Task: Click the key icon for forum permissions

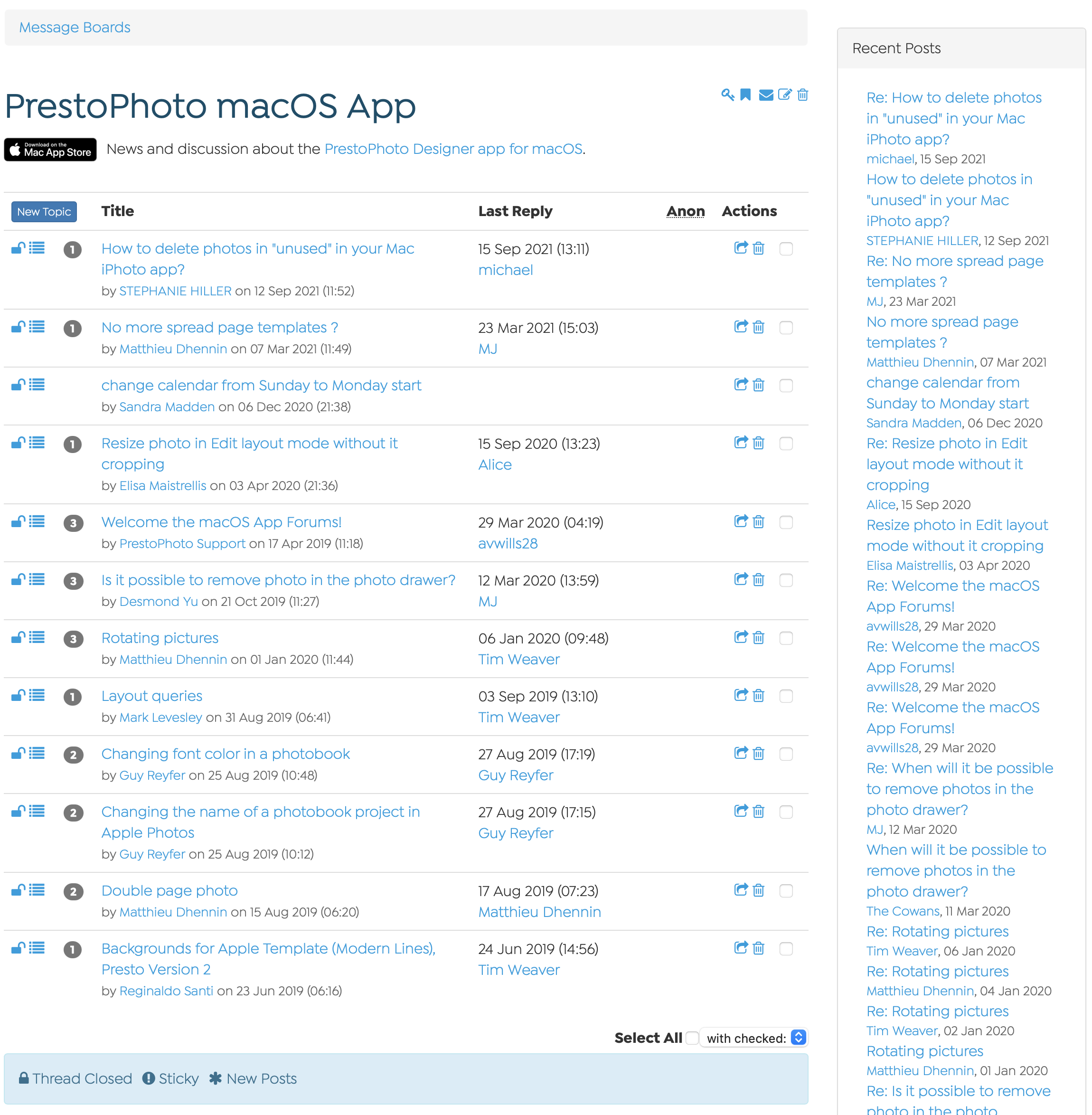Action: point(728,95)
